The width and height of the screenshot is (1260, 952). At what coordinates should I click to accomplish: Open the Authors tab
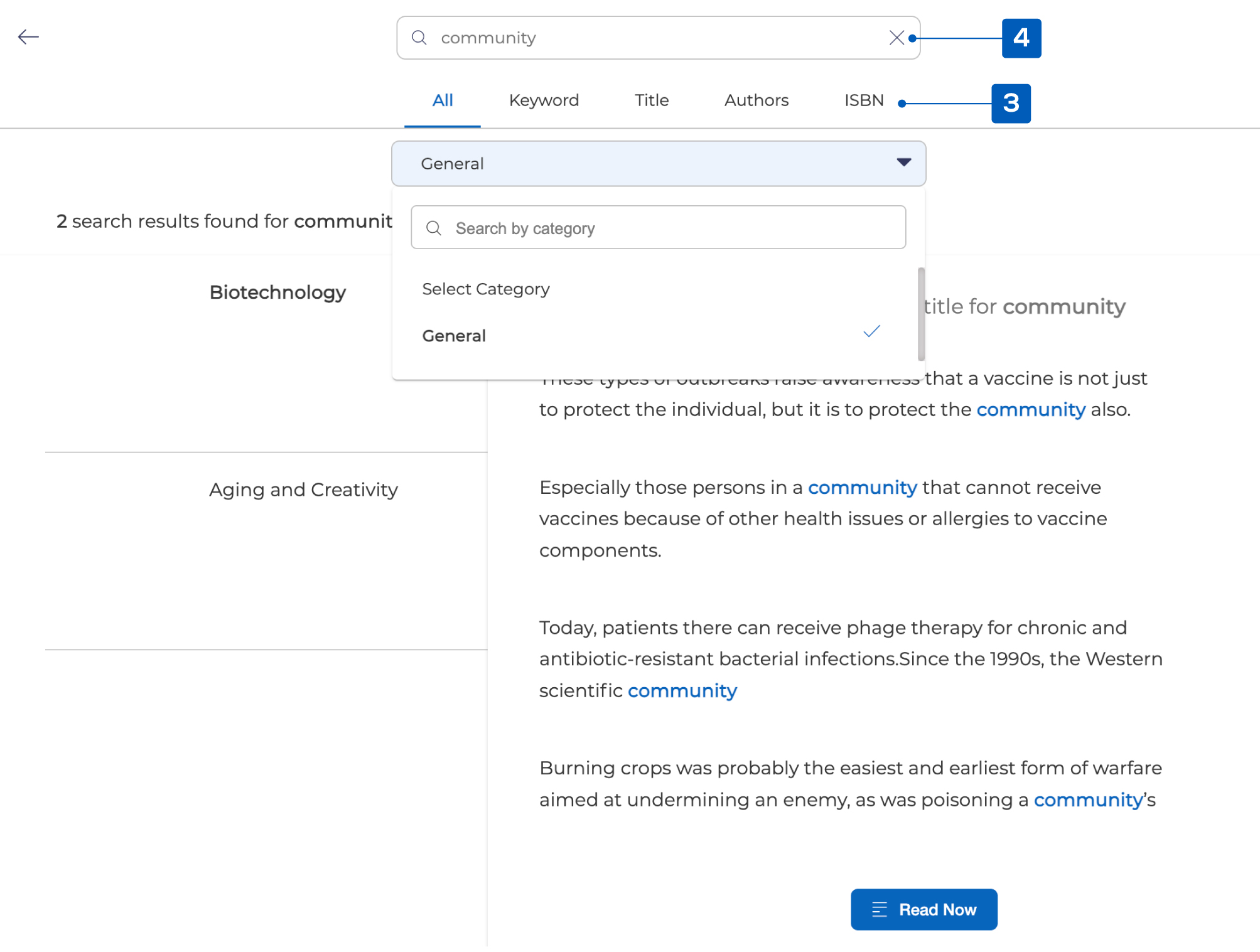[x=756, y=100]
